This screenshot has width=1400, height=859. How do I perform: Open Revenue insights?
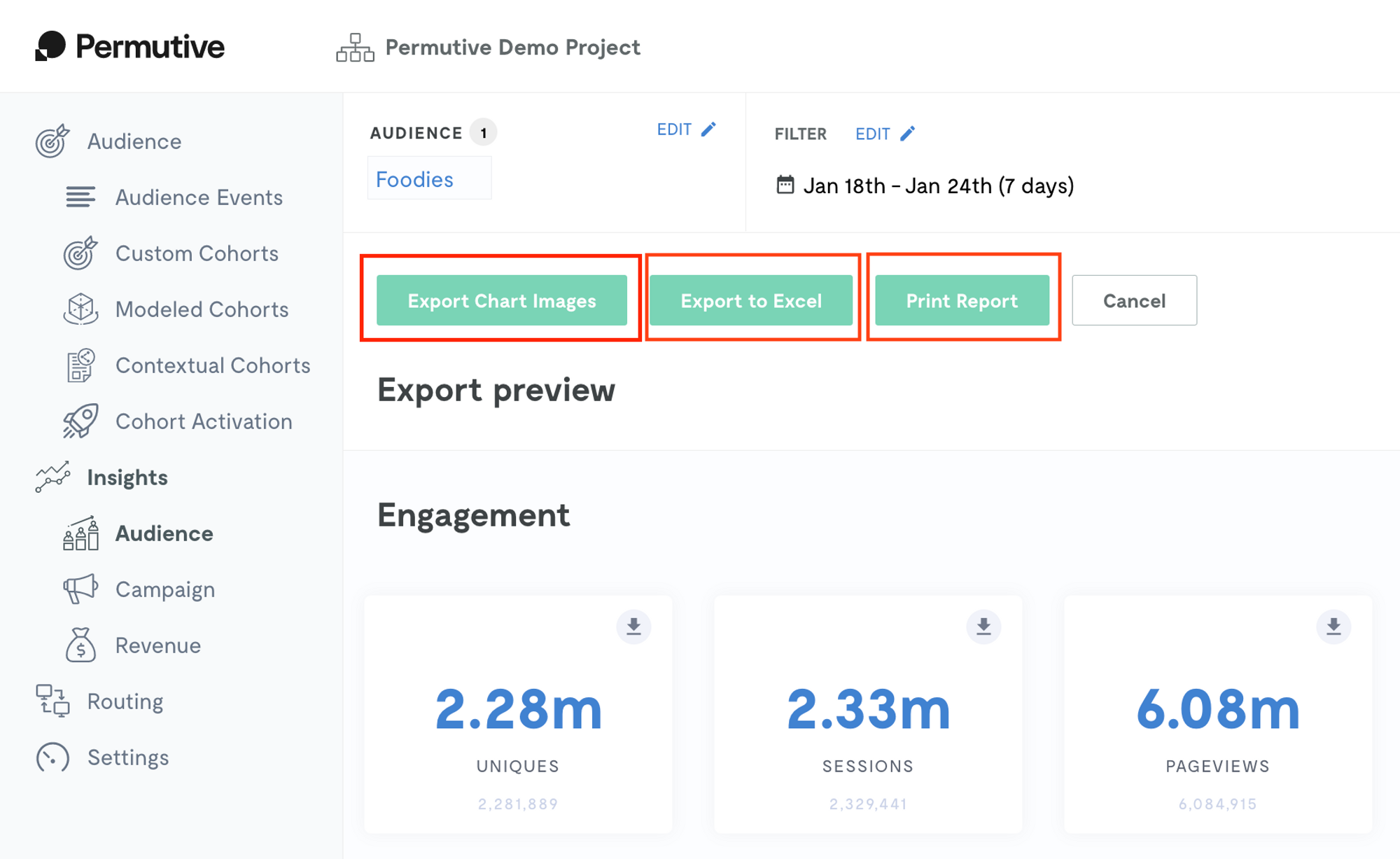pos(158,645)
